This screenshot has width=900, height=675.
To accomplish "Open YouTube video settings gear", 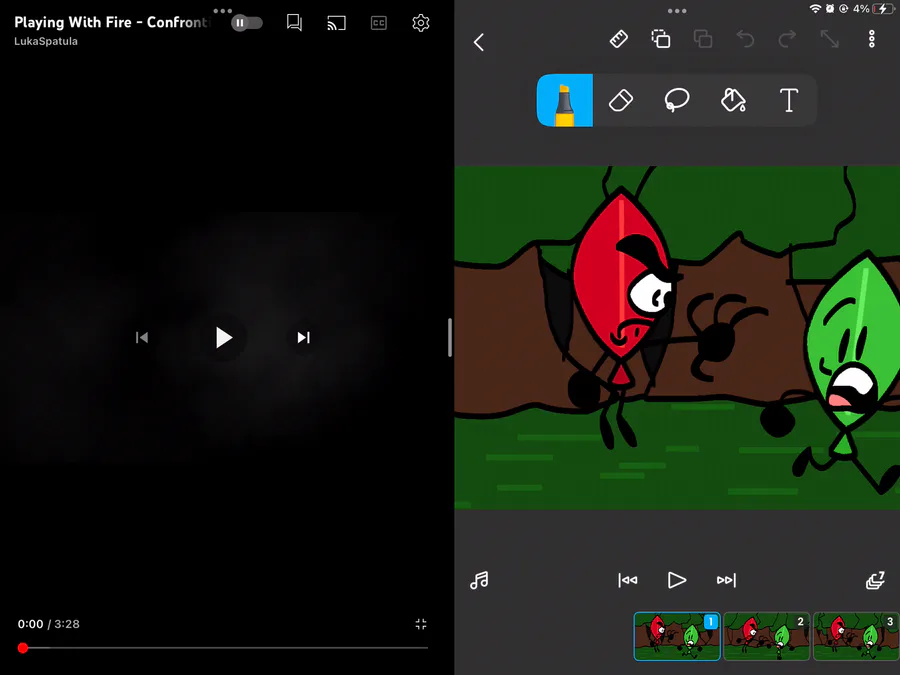I will (x=421, y=23).
